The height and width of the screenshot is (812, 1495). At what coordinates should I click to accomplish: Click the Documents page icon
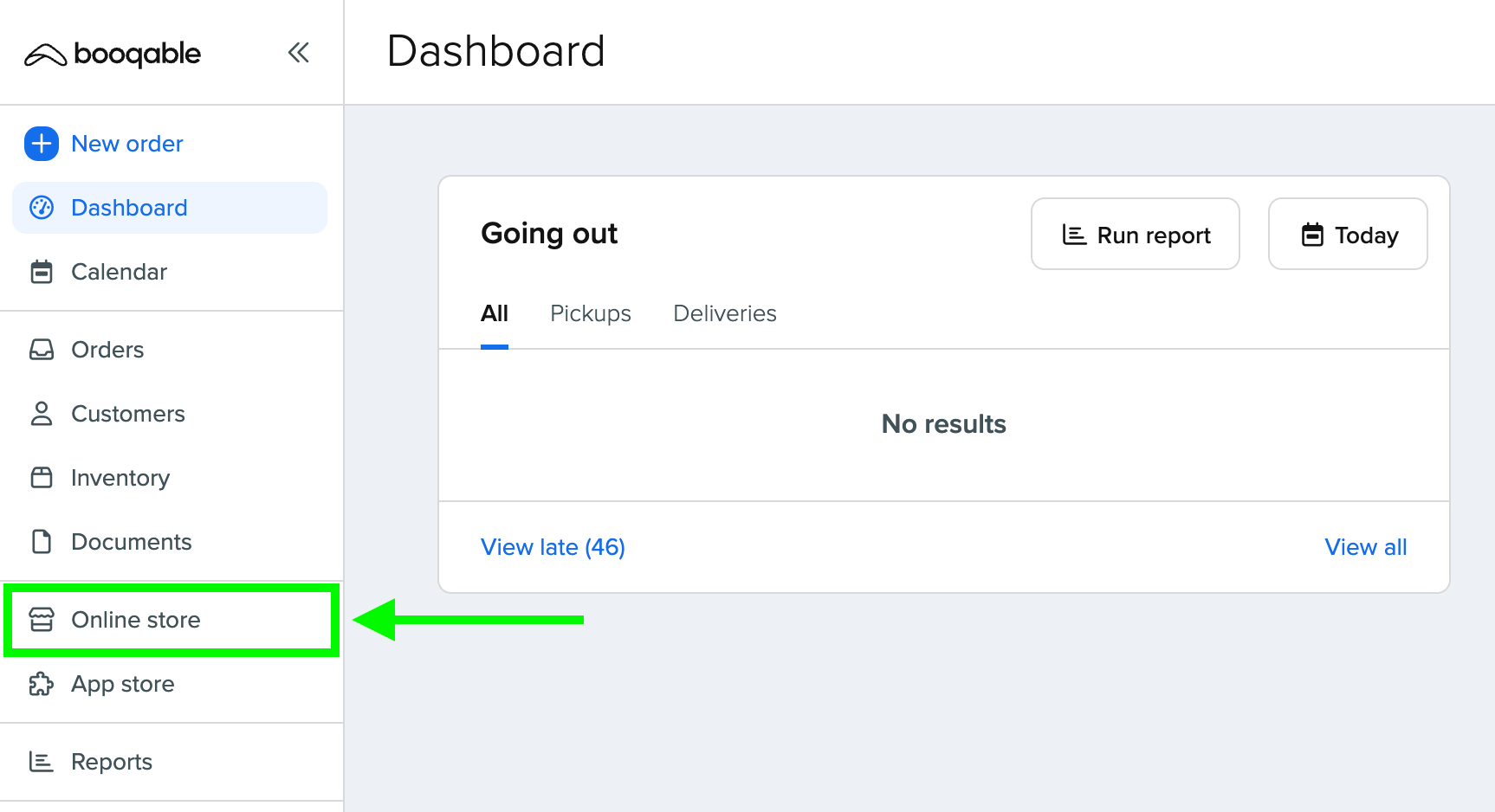click(x=42, y=542)
